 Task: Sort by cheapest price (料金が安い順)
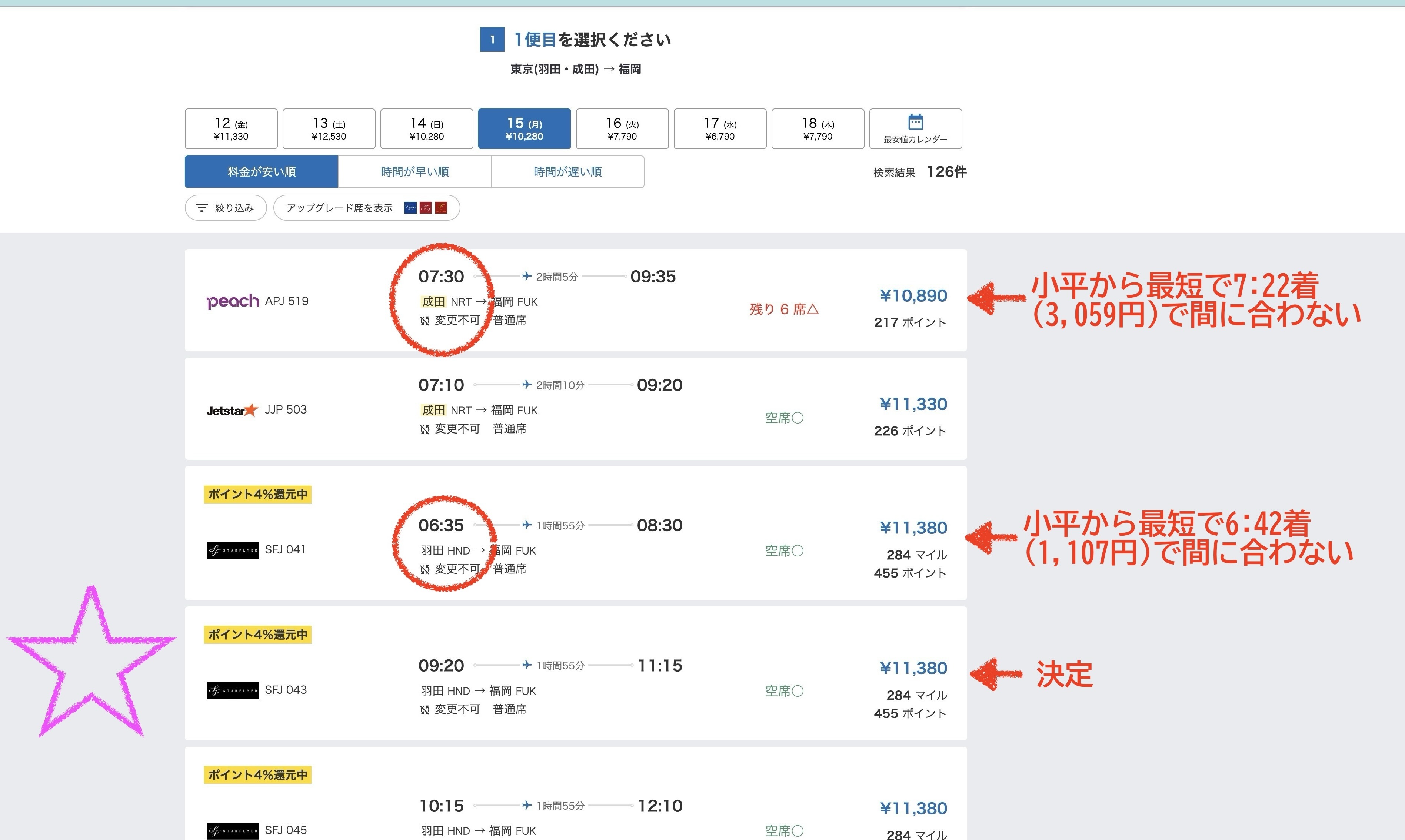click(262, 171)
